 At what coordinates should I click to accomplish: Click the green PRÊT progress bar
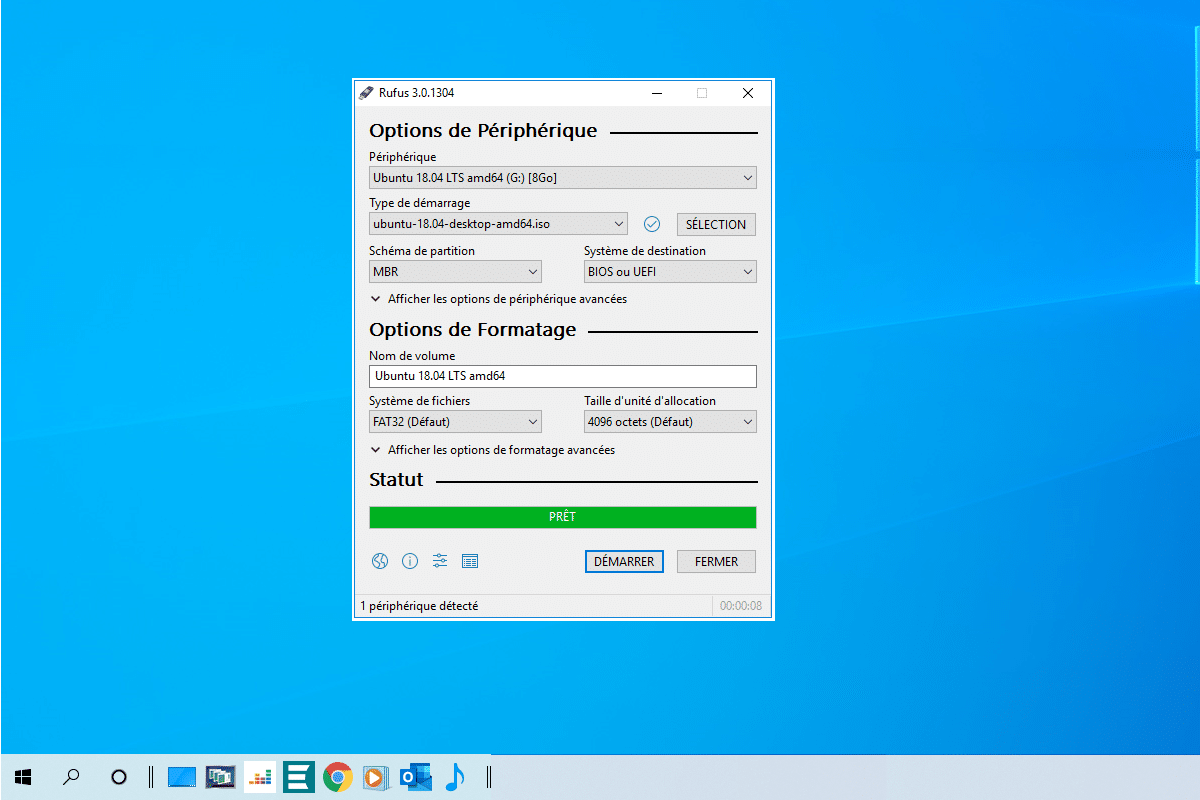pos(563,517)
